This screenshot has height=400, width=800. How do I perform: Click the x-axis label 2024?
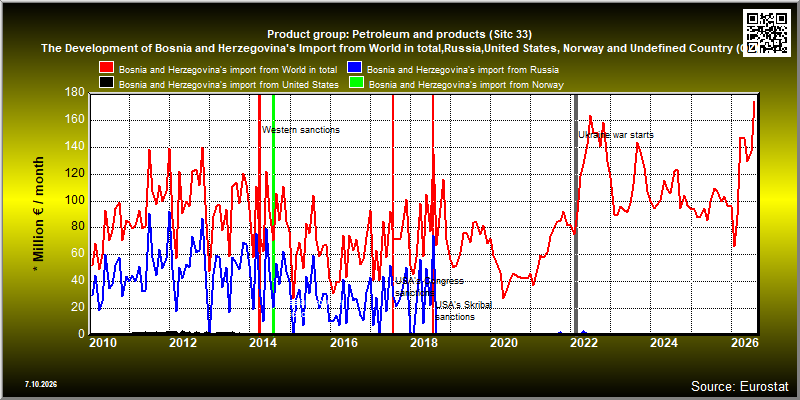tap(664, 342)
